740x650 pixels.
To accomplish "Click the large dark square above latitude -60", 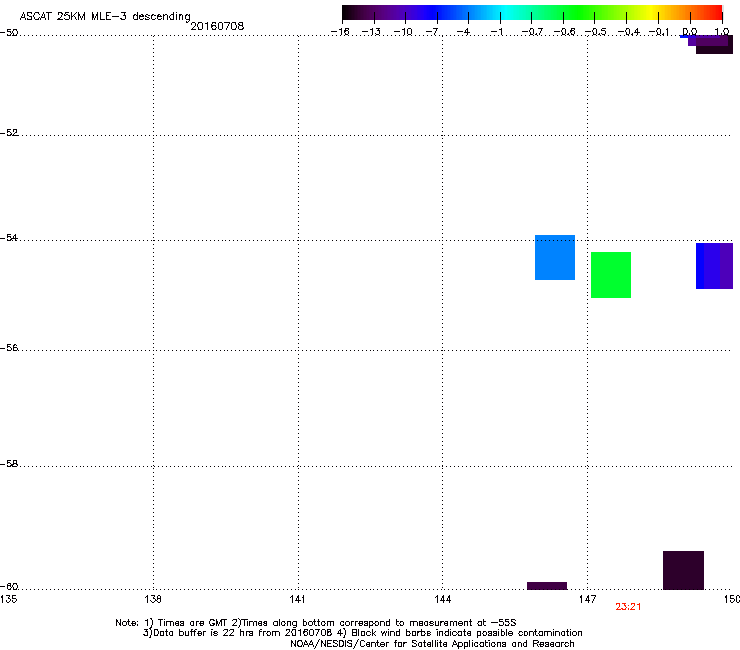I will click(x=683, y=570).
